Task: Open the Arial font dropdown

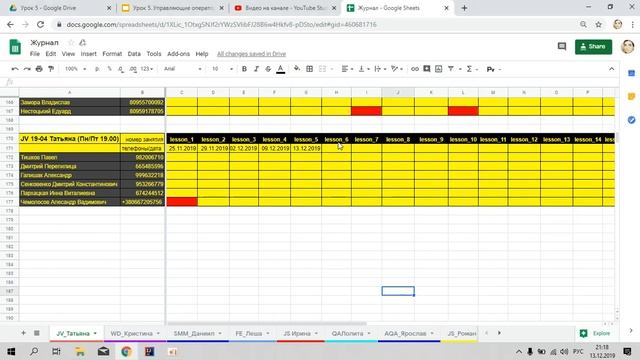Action: 182,69
